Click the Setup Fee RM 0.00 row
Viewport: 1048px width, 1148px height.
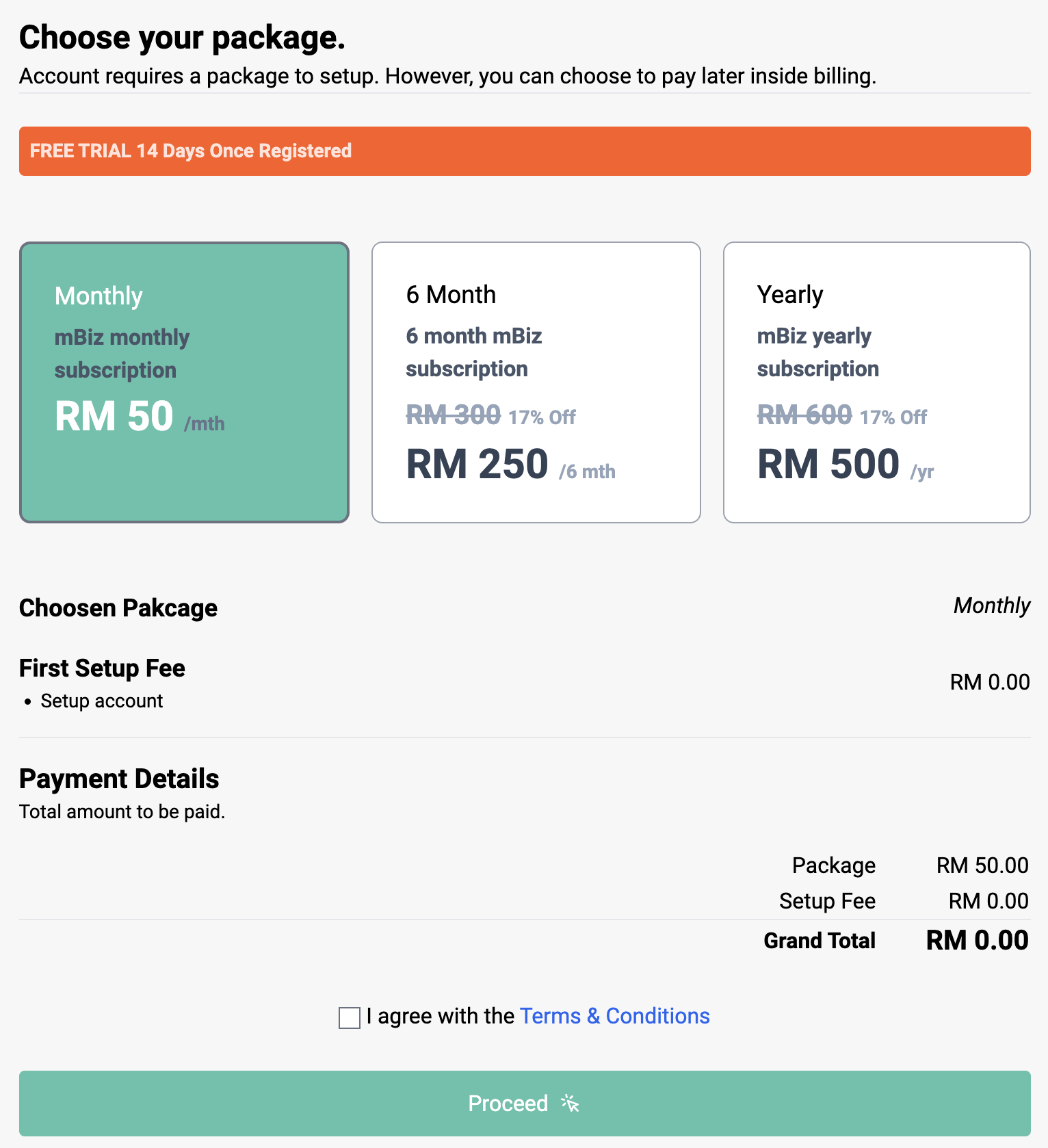tap(903, 901)
